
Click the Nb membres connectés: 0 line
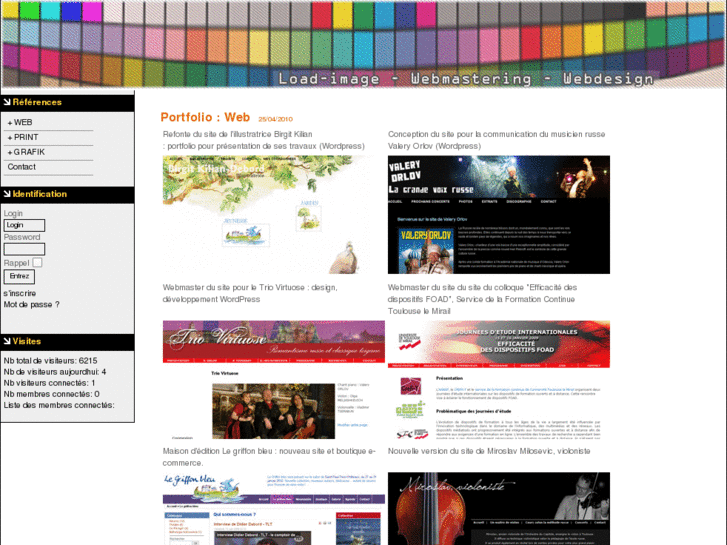click(51, 394)
